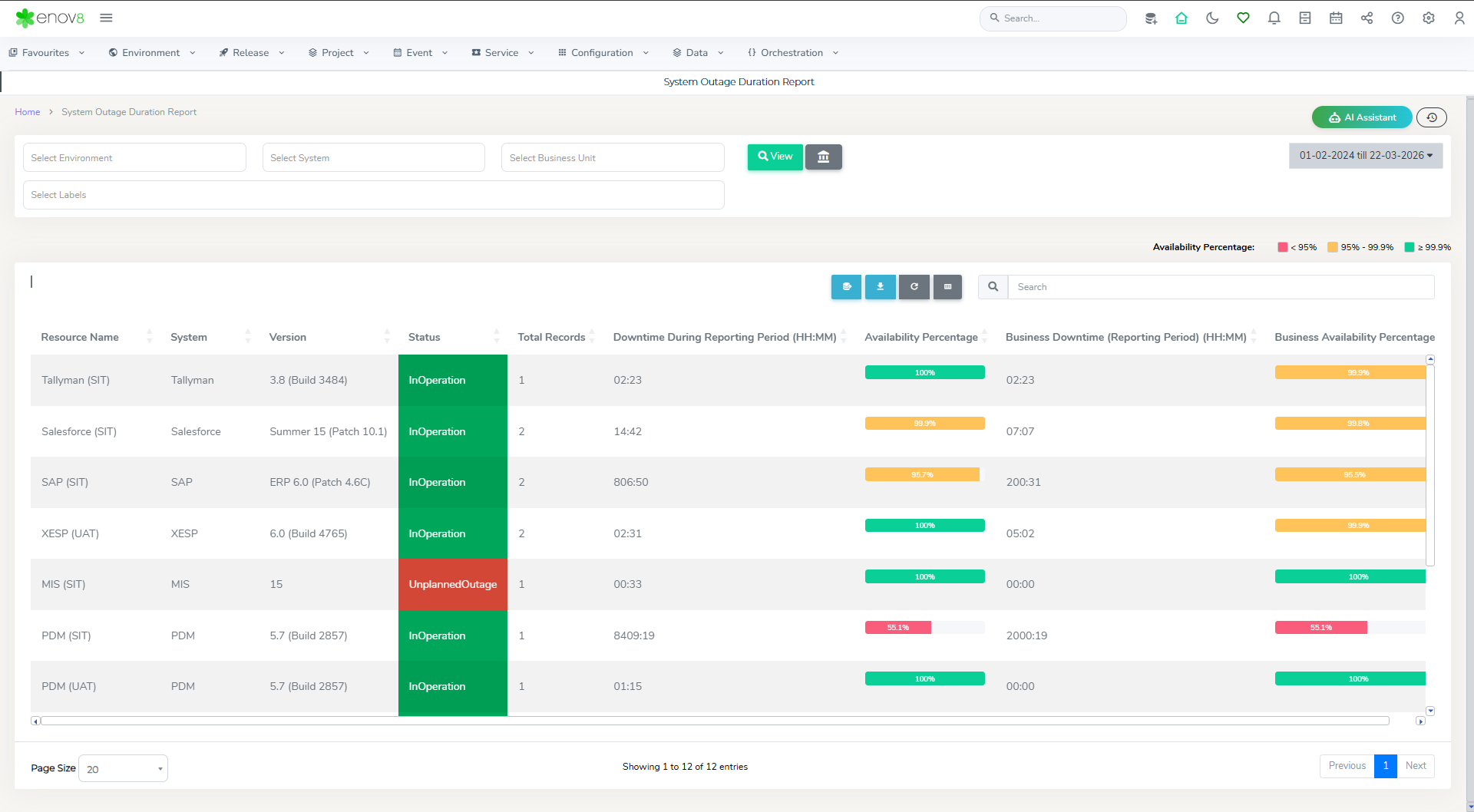1474x812 pixels.
Task: Toggle the hamburger navigation menu
Action: point(106,18)
